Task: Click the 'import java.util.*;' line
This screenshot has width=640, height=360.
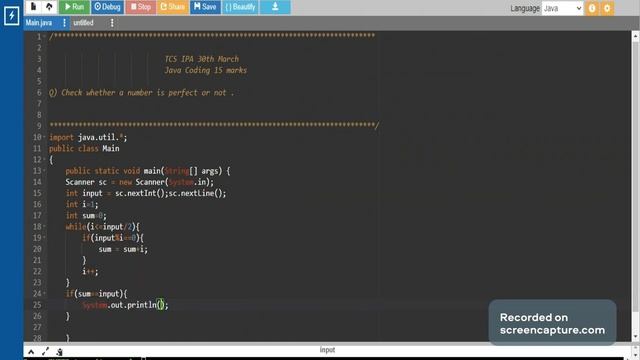Action: pyautogui.click(x=88, y=138)
